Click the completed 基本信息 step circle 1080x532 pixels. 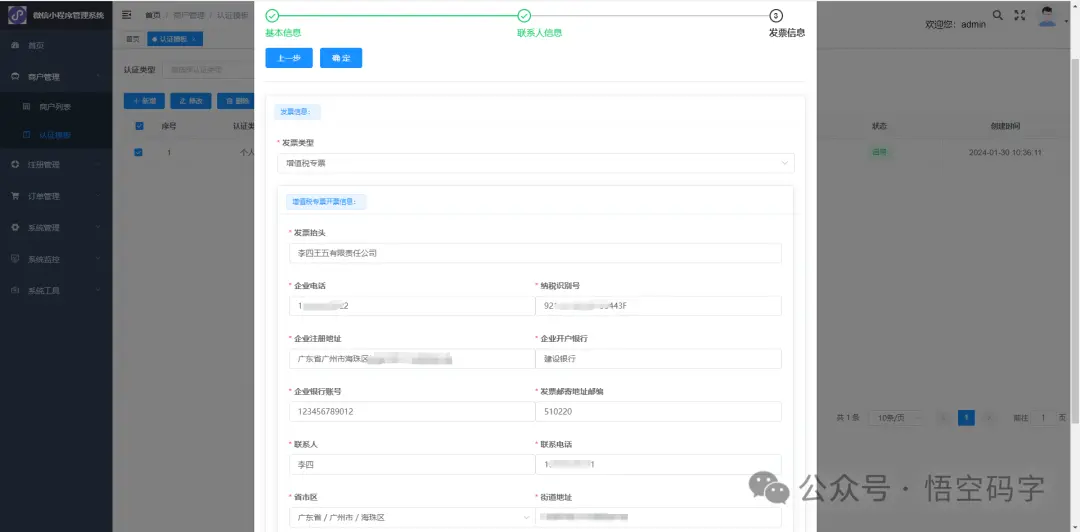pyautogui.click(x=272, y=16)
